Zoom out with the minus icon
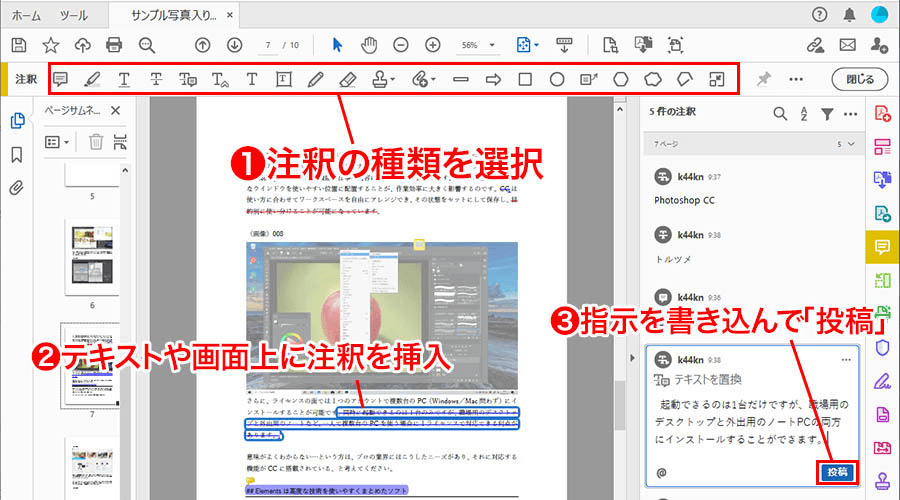The height and width of the screenshot is (500, 900). (401, 45)
